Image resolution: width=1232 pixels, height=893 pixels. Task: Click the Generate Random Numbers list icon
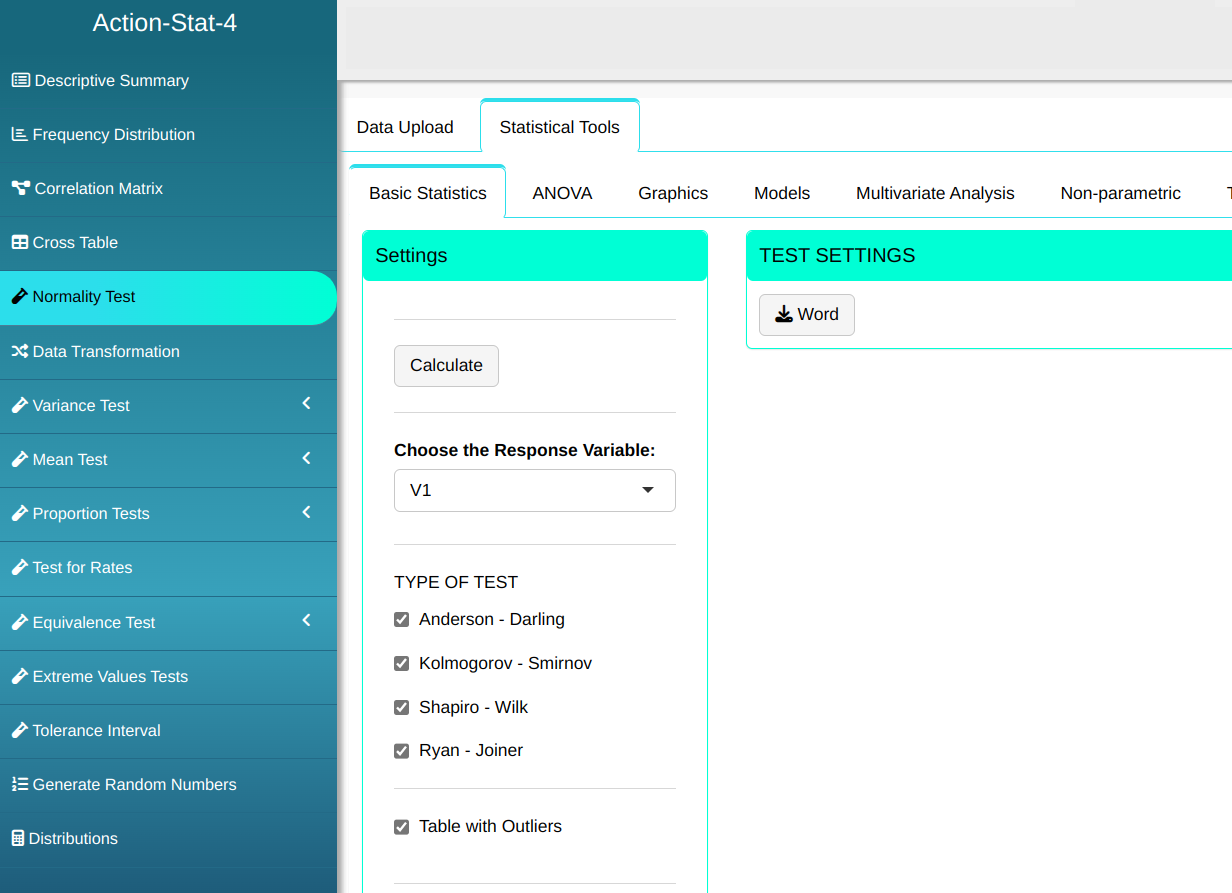point(19,785)
